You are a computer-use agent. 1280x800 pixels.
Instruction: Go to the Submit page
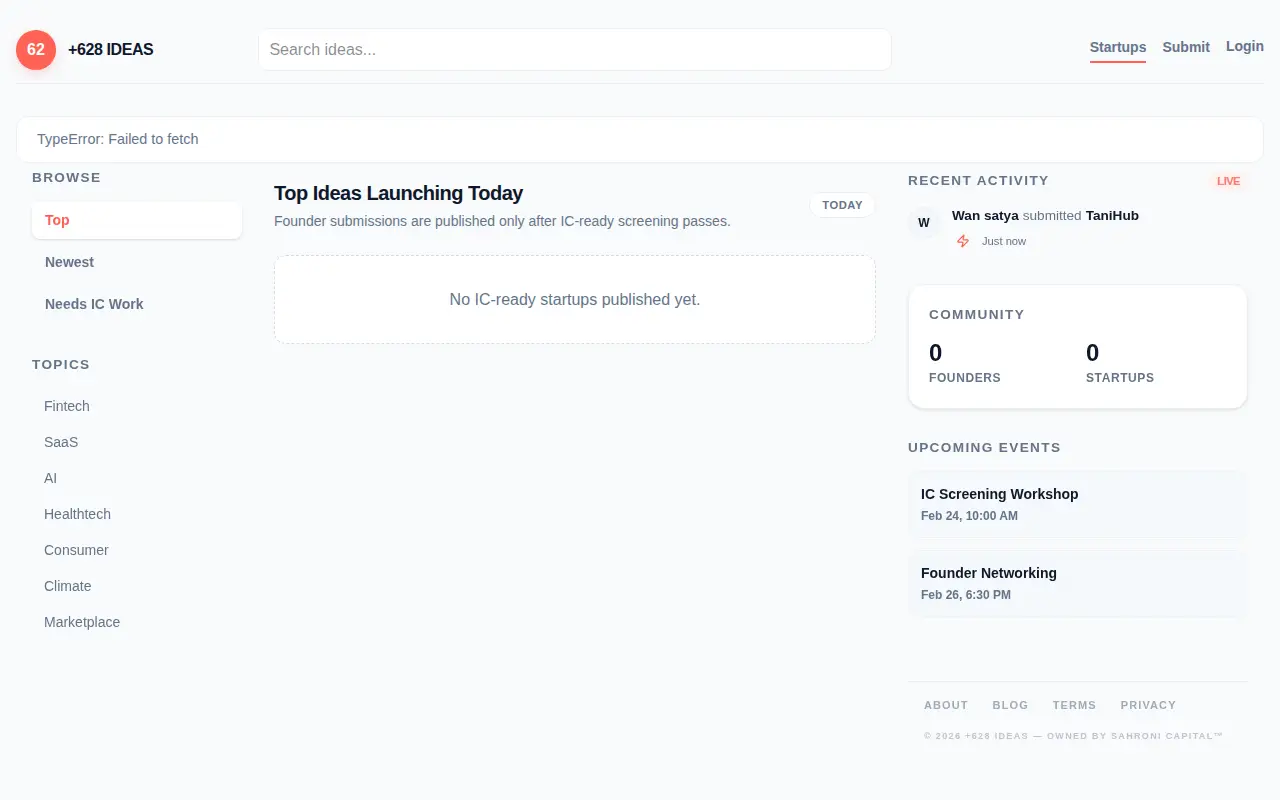[x=1186, y=47]
